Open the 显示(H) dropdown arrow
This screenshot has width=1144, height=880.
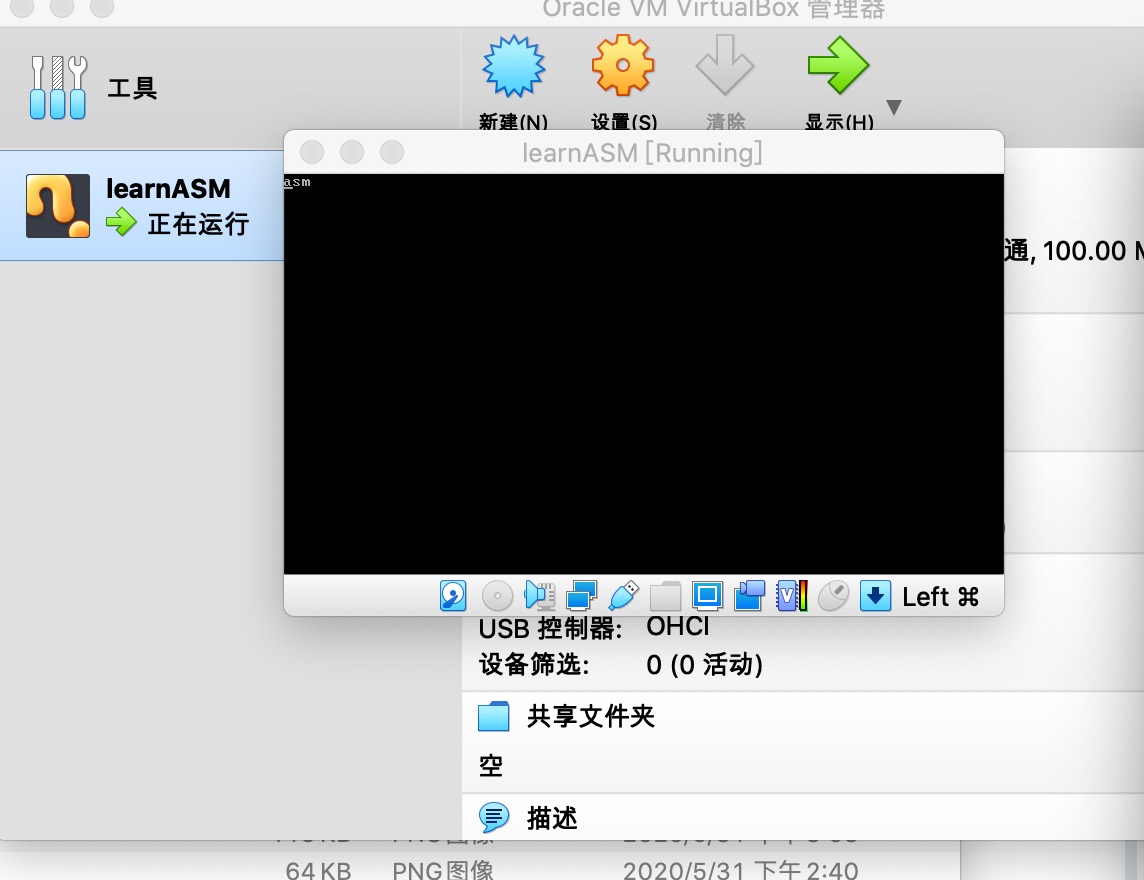tap(894, 106)
